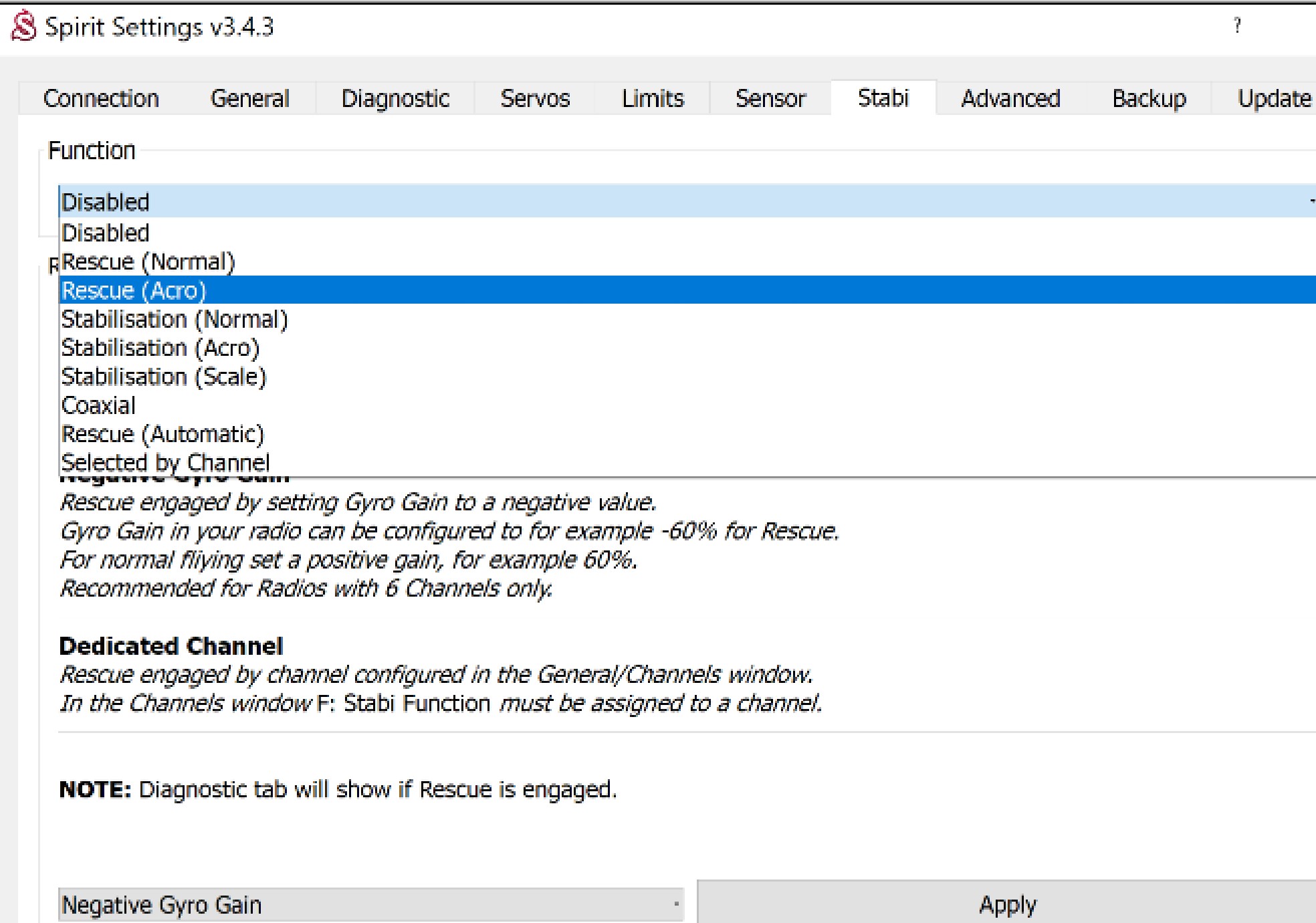The image size is (1316, 923).
Task: Click the Spirit Settings logo icon
Action: (x=23, y=27)
